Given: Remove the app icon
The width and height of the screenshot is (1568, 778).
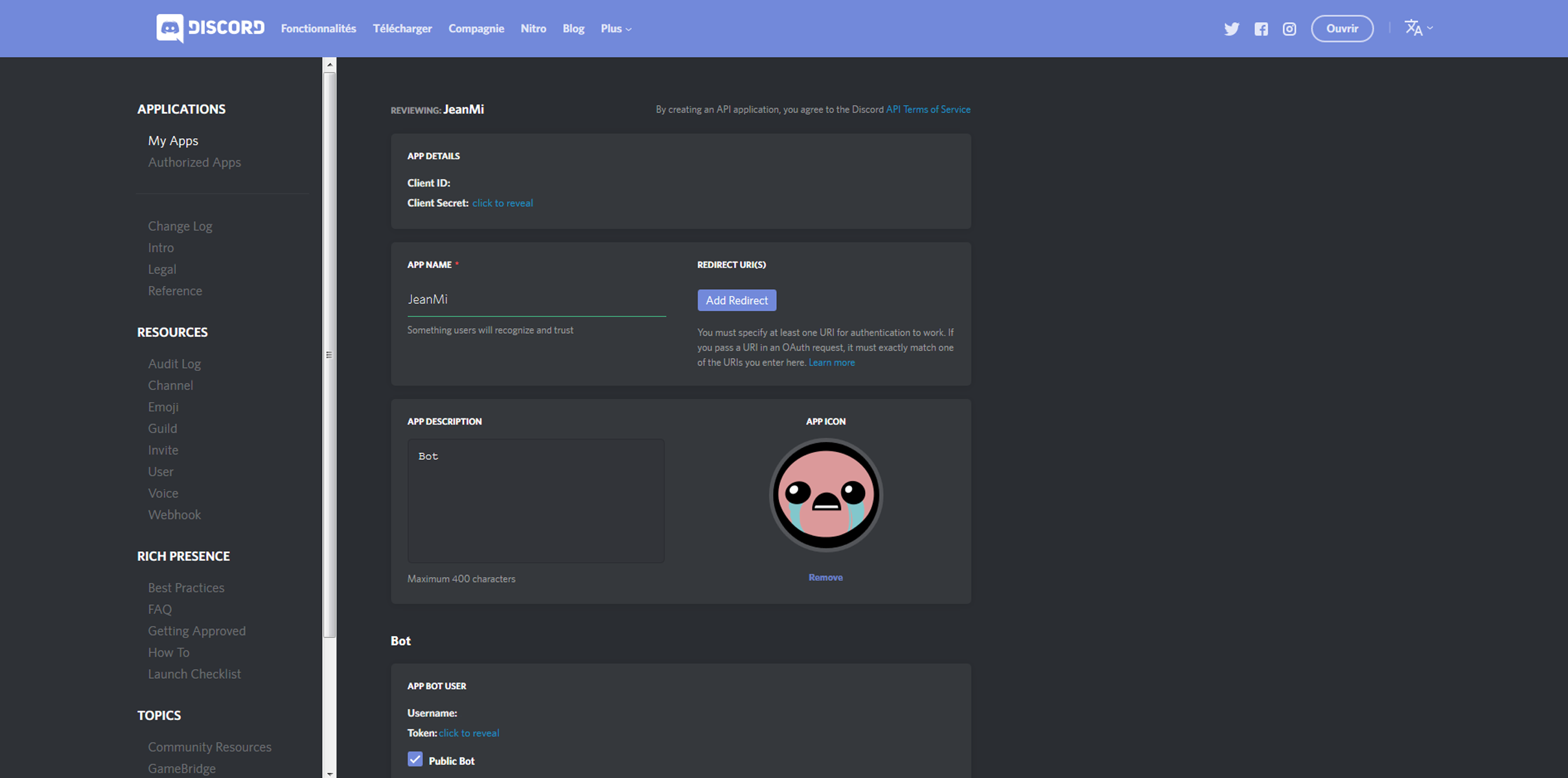Looking at the screenshot, I should [x=825, y=577].
